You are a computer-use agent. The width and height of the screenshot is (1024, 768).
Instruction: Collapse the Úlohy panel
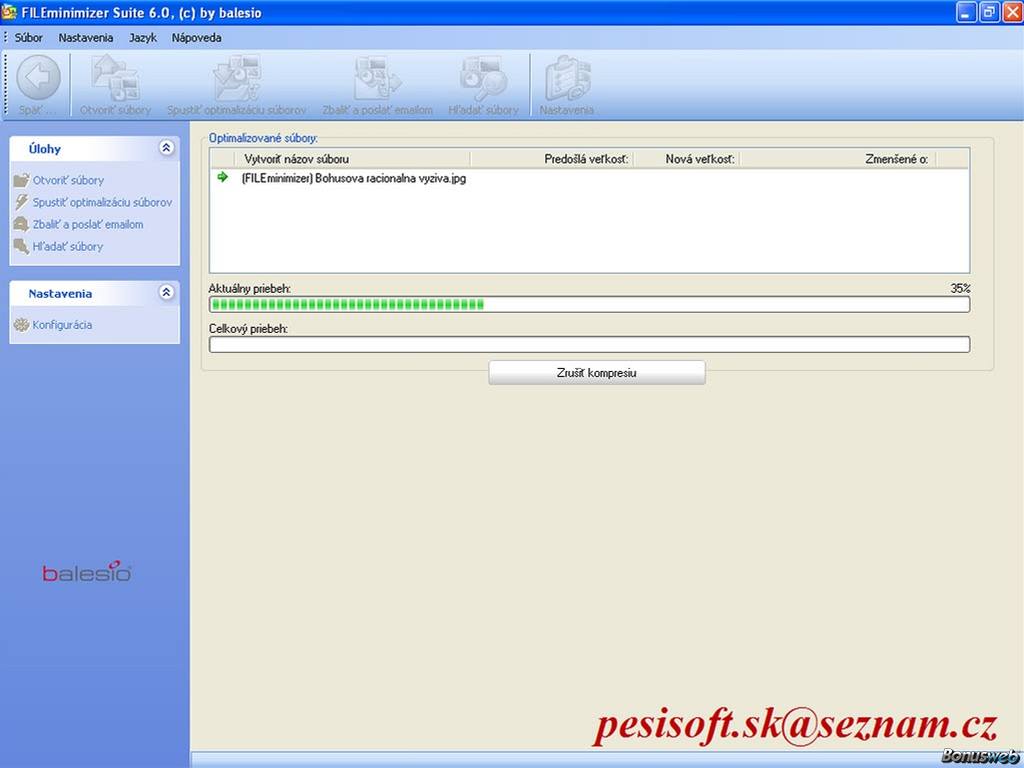point(166,148)
